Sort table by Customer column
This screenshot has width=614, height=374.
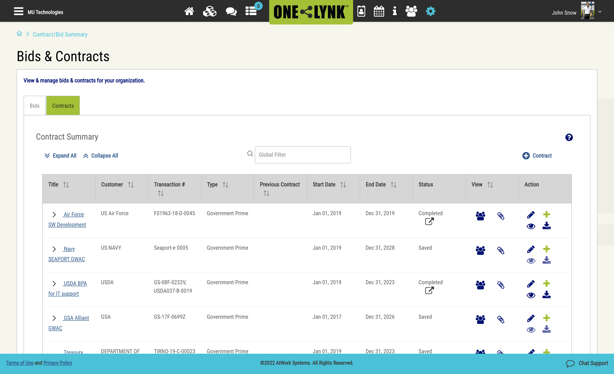click(130, 184)
